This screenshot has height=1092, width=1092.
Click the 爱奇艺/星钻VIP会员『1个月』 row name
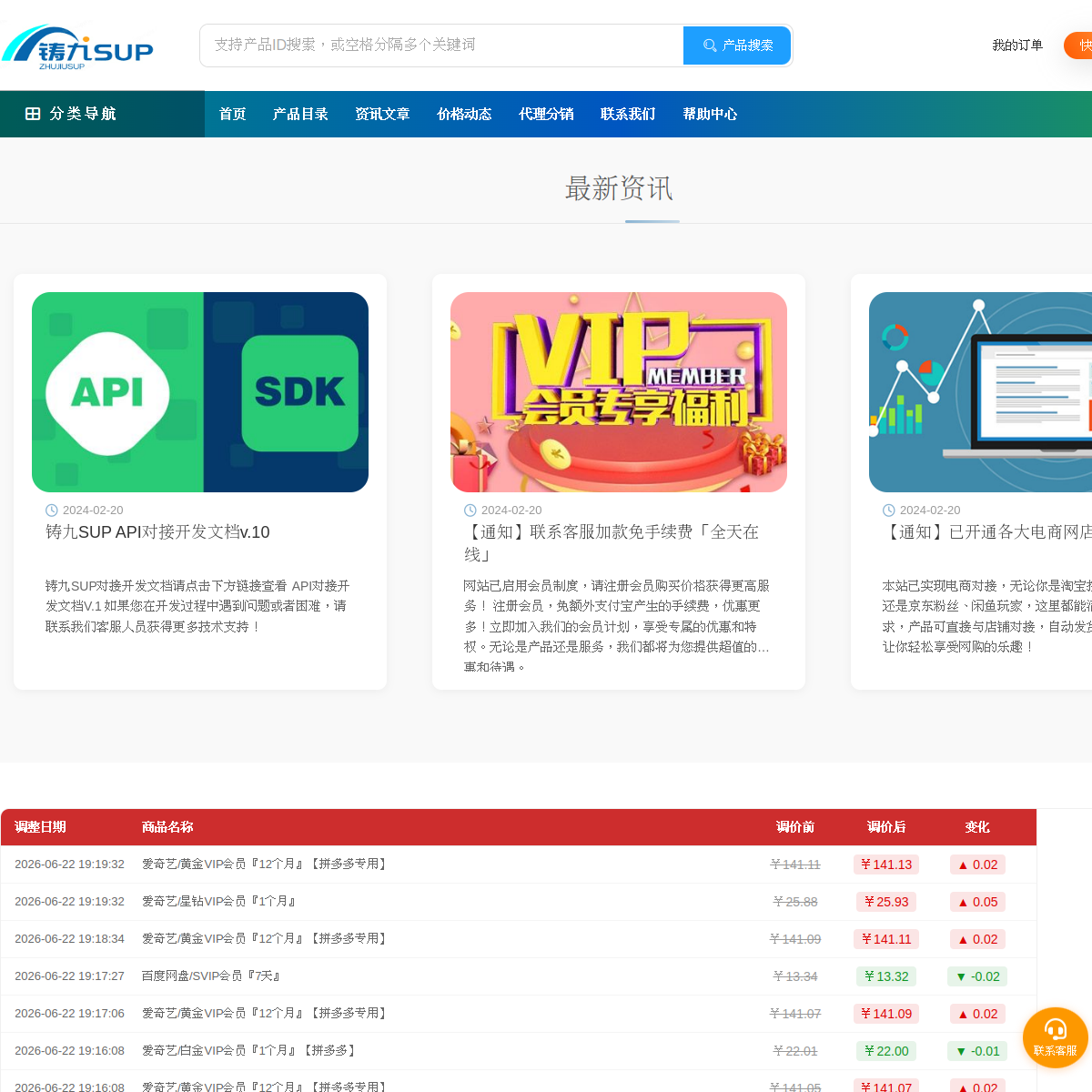[x=219, y=902]
